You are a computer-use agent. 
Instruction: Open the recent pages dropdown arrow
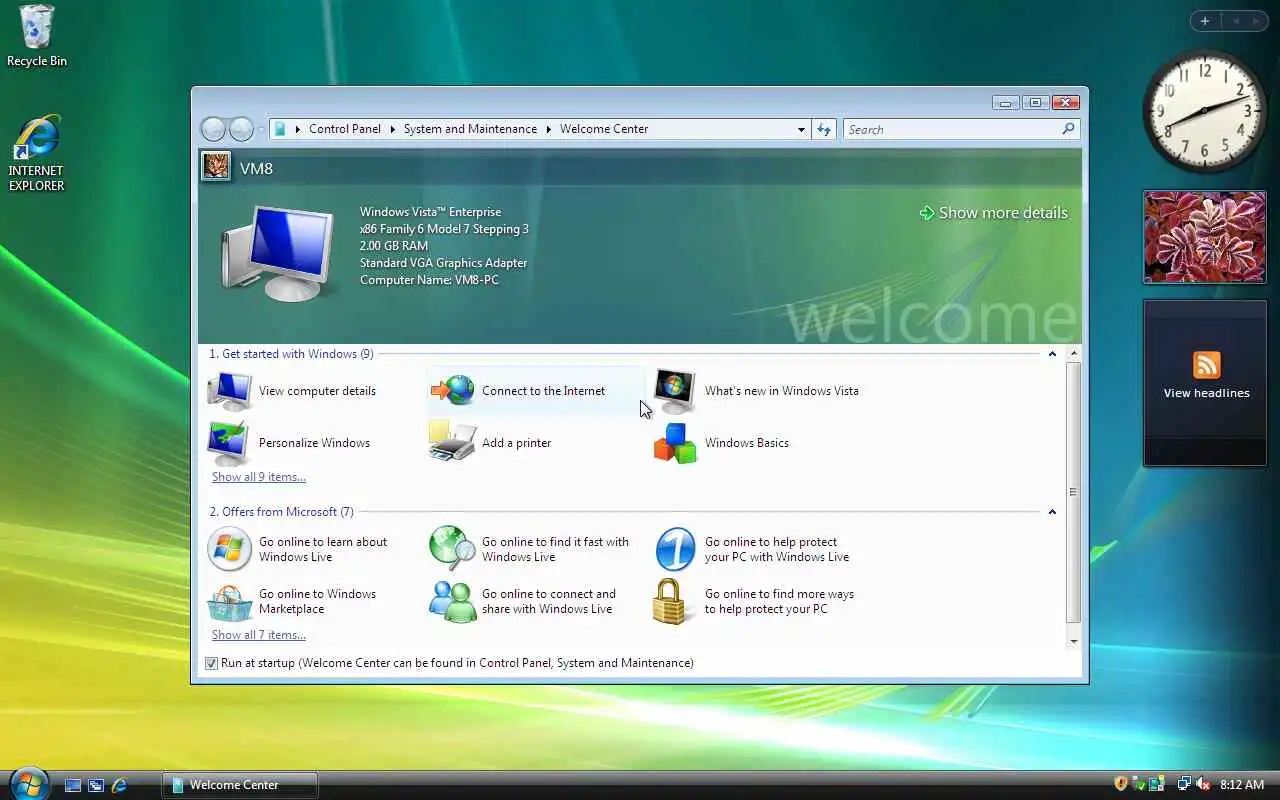point(261,129)
